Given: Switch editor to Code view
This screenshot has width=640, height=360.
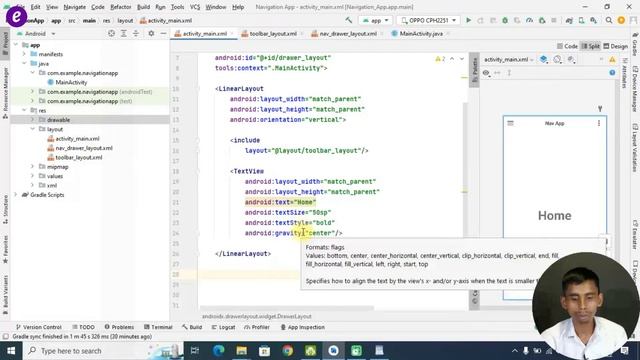Looking at the screenshot, I should click(567, 46).
